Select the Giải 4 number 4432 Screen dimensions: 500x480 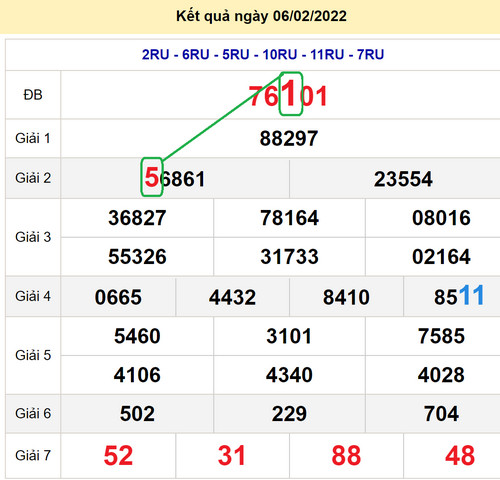click(x=232, y=297)
